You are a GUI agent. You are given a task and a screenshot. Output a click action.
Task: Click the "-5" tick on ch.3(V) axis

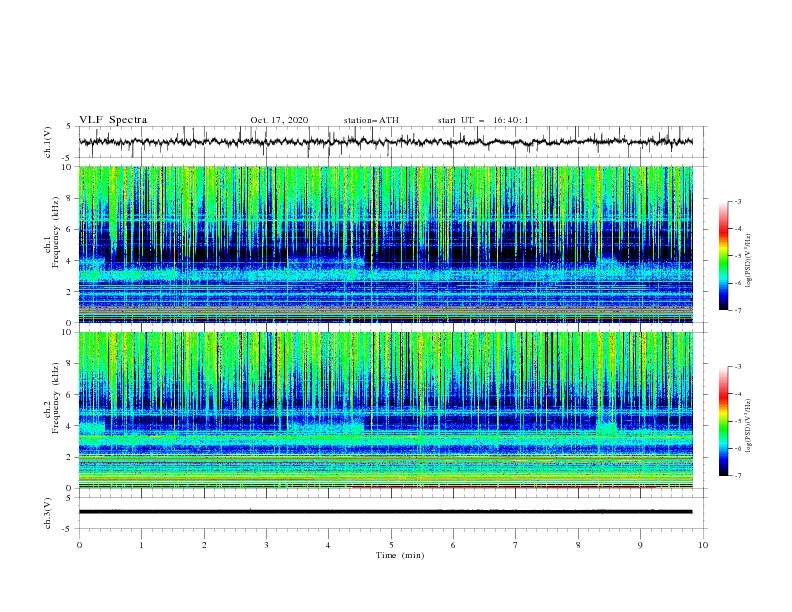[67, 529]
